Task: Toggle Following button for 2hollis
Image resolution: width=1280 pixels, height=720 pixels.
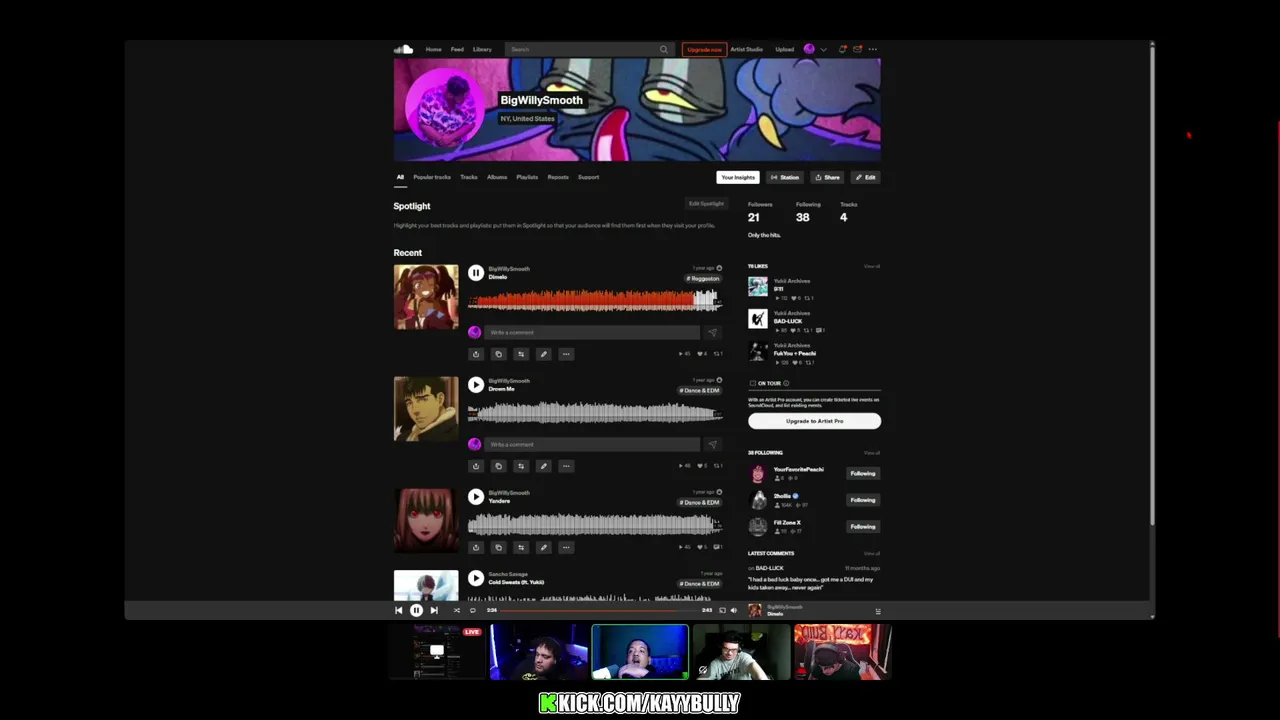Action: click(x=863, y=500)
